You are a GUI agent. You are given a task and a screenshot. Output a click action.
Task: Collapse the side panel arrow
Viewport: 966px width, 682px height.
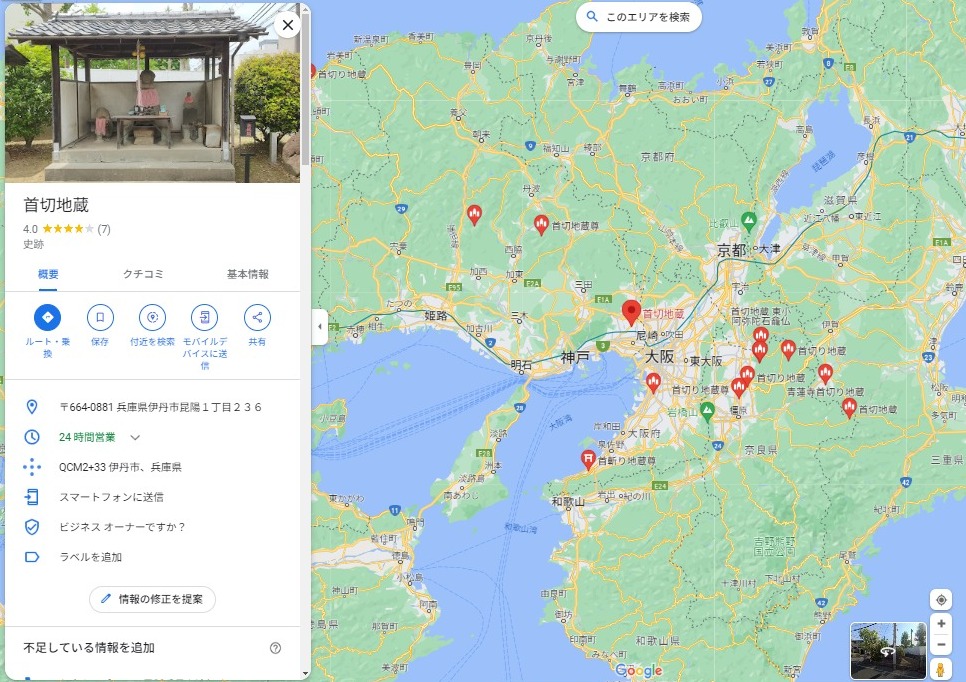(319, 327)
